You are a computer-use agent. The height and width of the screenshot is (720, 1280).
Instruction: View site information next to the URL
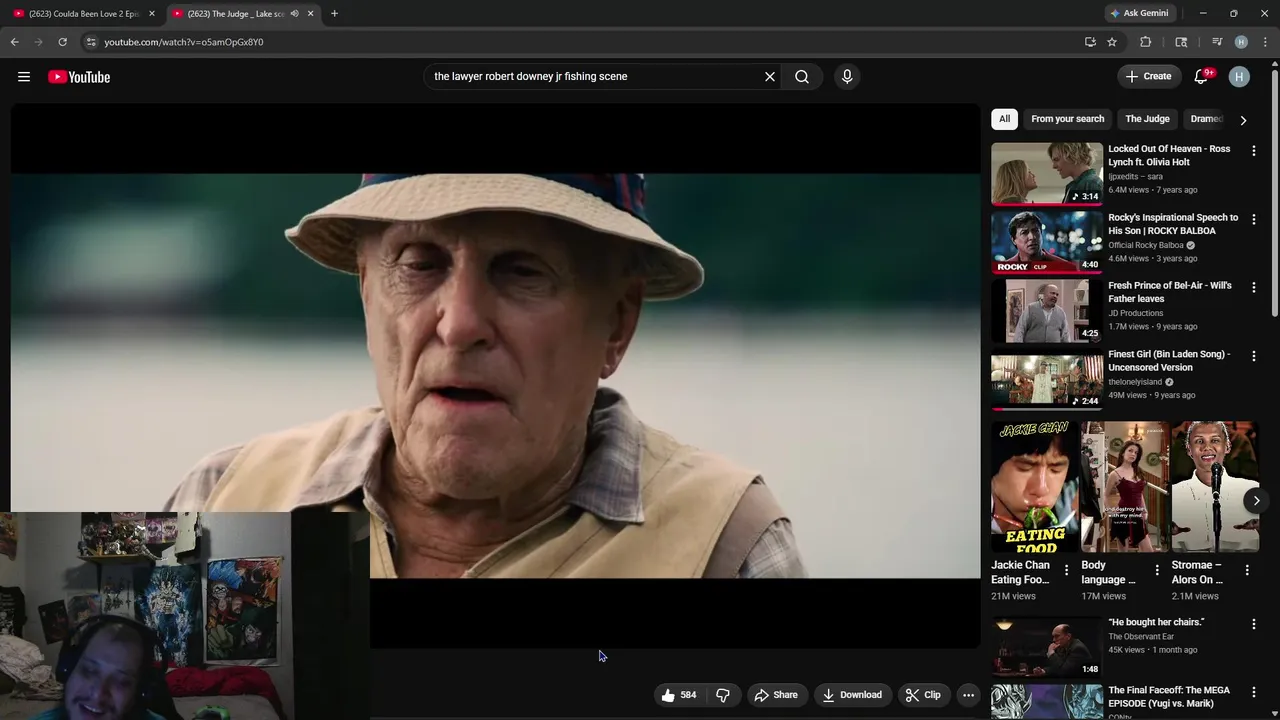(91, 42)
